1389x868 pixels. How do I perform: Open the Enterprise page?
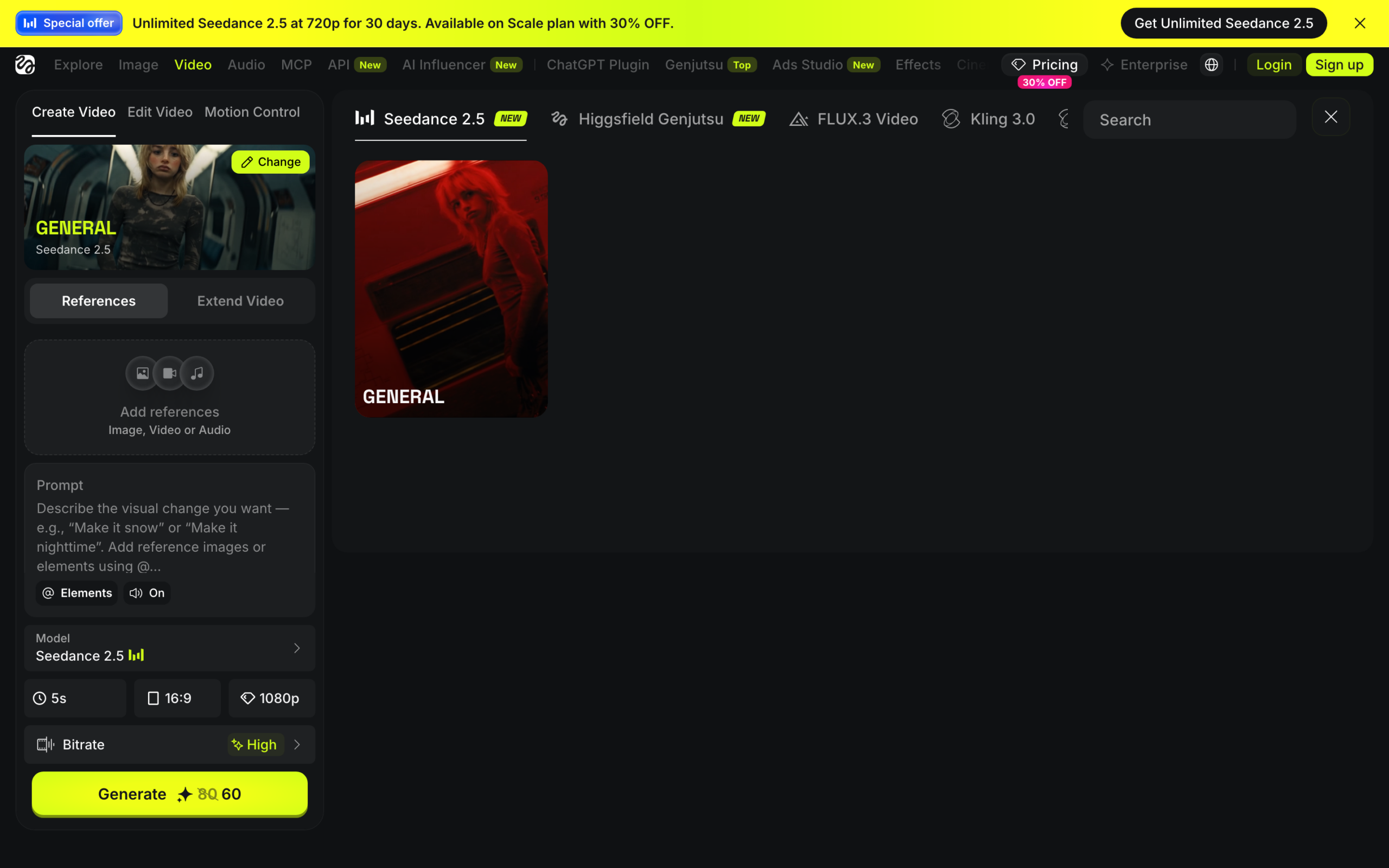(1144, 65)
